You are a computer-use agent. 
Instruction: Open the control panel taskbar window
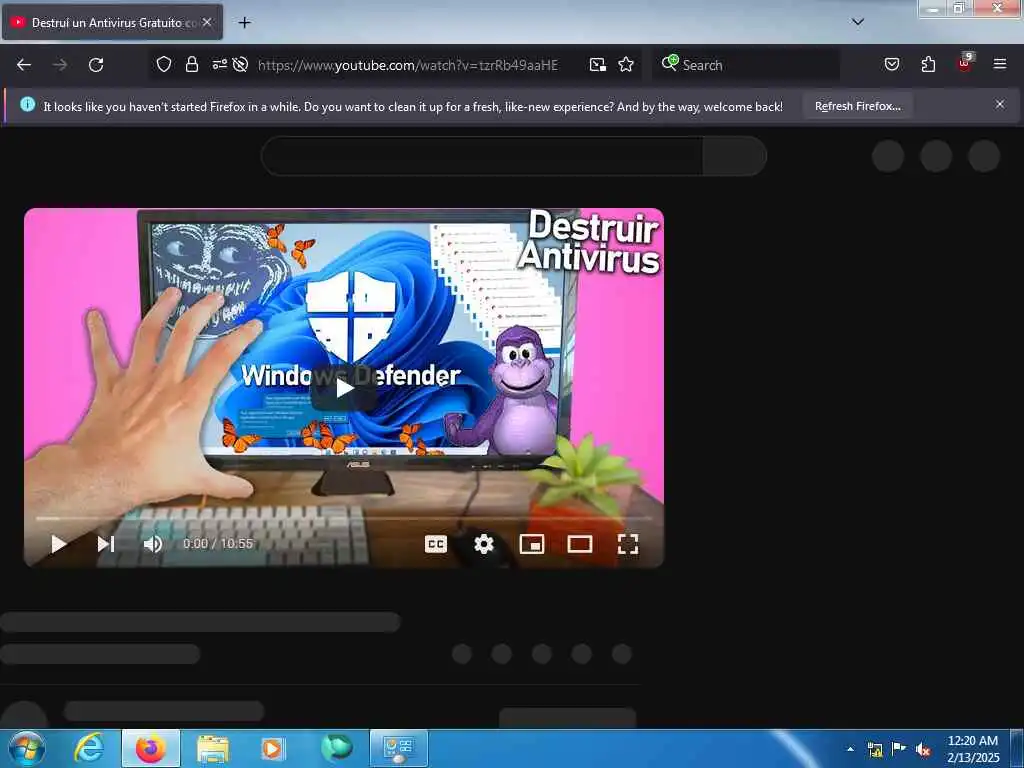coord(399,748)
